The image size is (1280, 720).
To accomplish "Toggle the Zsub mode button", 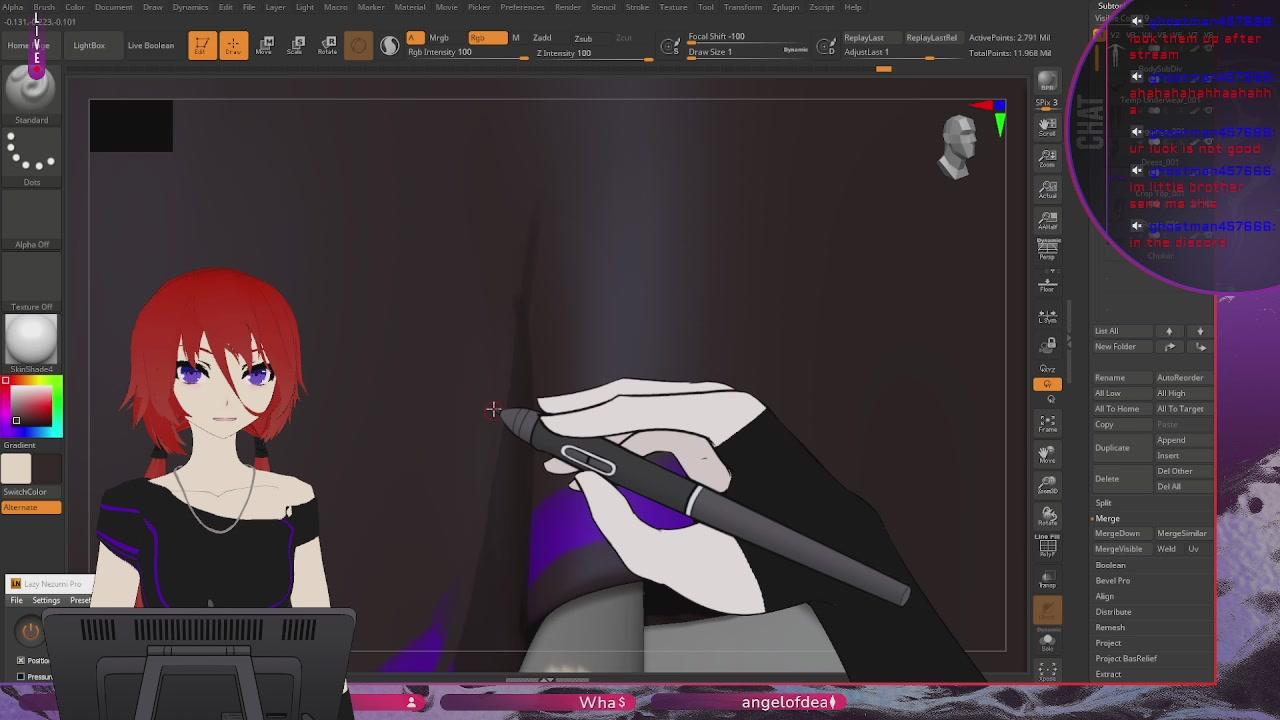I will point(583,38).
